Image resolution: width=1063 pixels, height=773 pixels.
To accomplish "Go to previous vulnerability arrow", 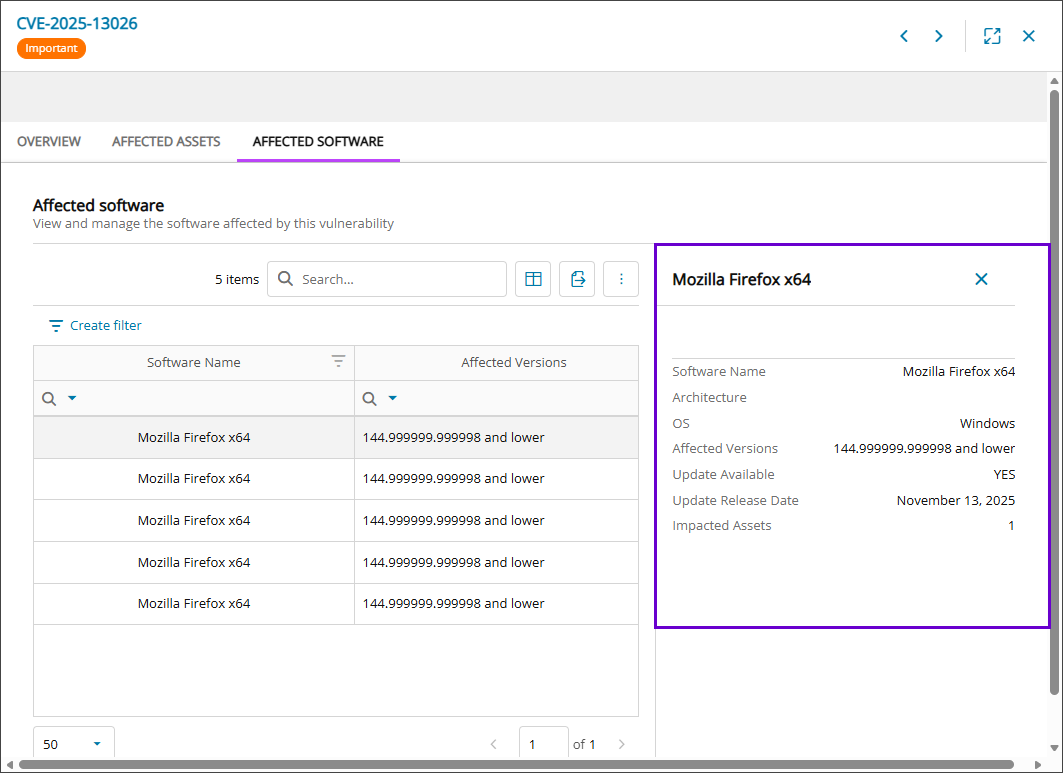I will coord(904,36).
